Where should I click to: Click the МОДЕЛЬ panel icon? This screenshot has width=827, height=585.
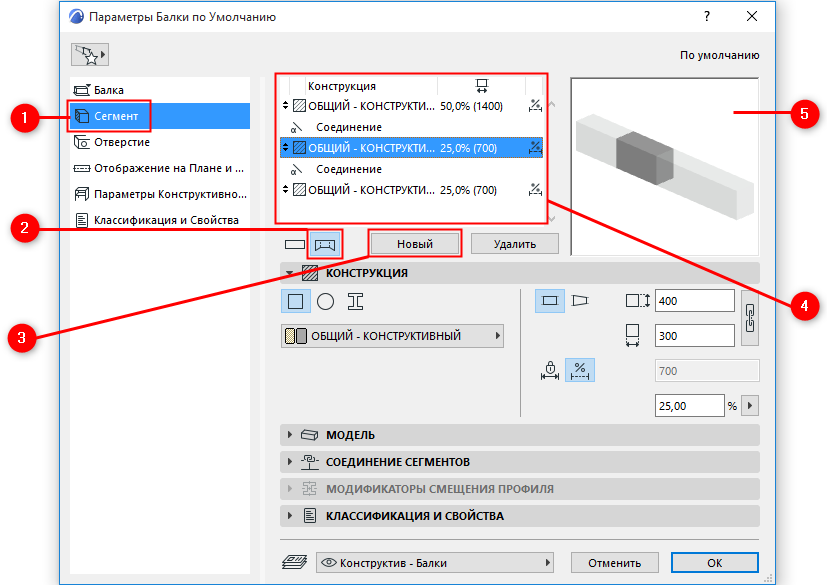tap(310, 435)
